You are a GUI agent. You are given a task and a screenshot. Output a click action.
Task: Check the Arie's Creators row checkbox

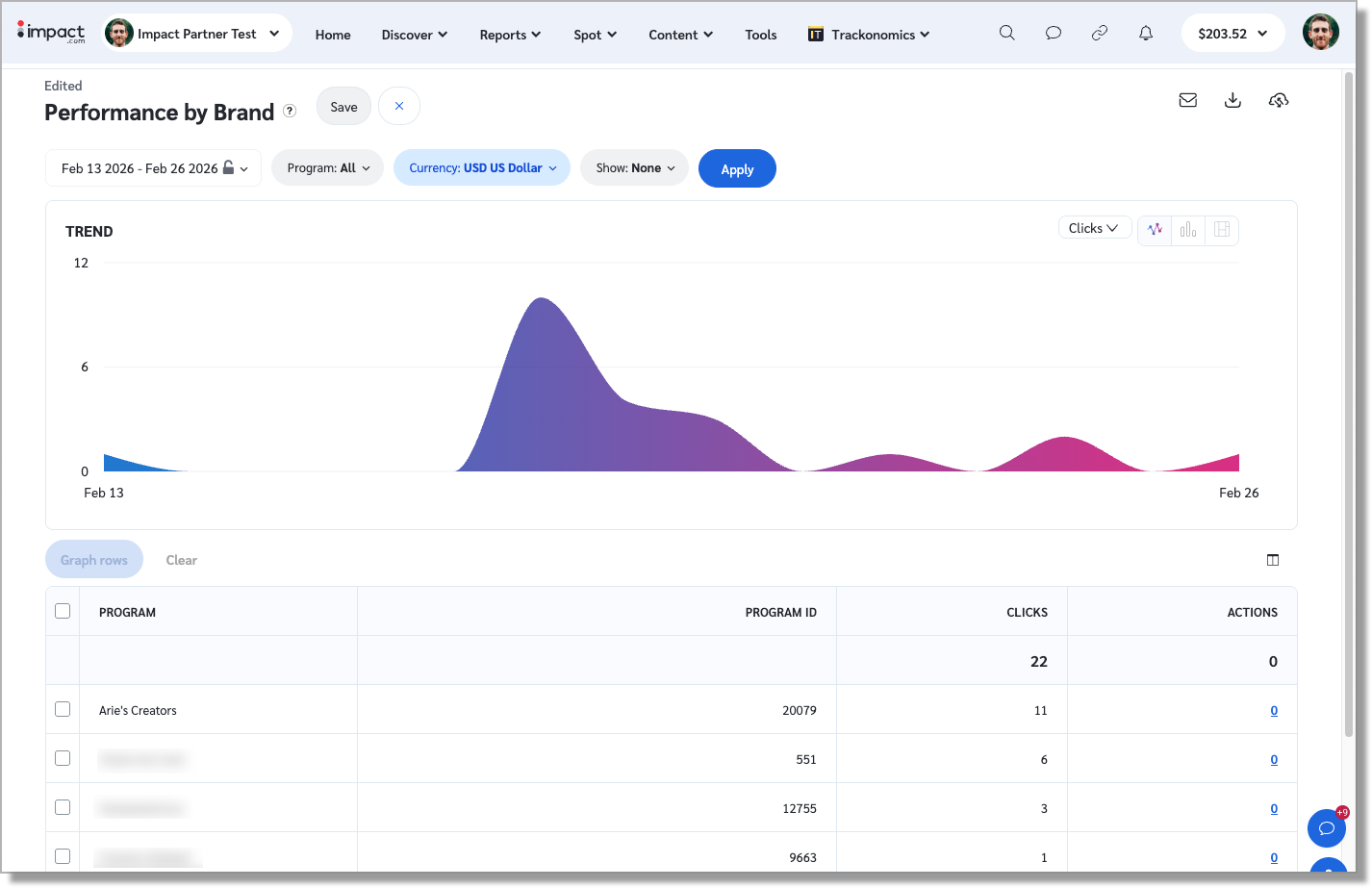point(63,709)
